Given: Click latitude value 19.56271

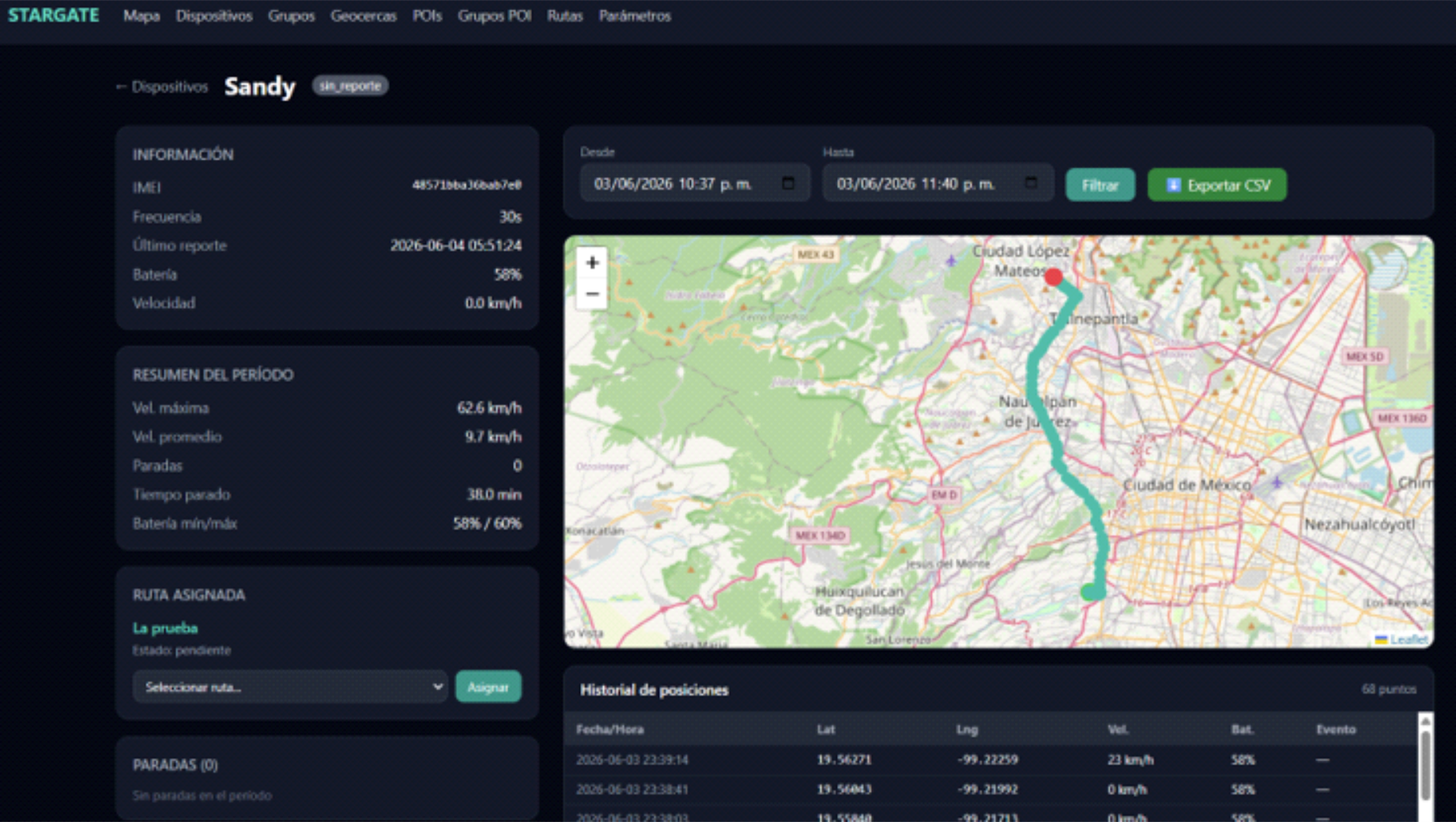Looking at the screenshot, I should [x=844, y=760].
